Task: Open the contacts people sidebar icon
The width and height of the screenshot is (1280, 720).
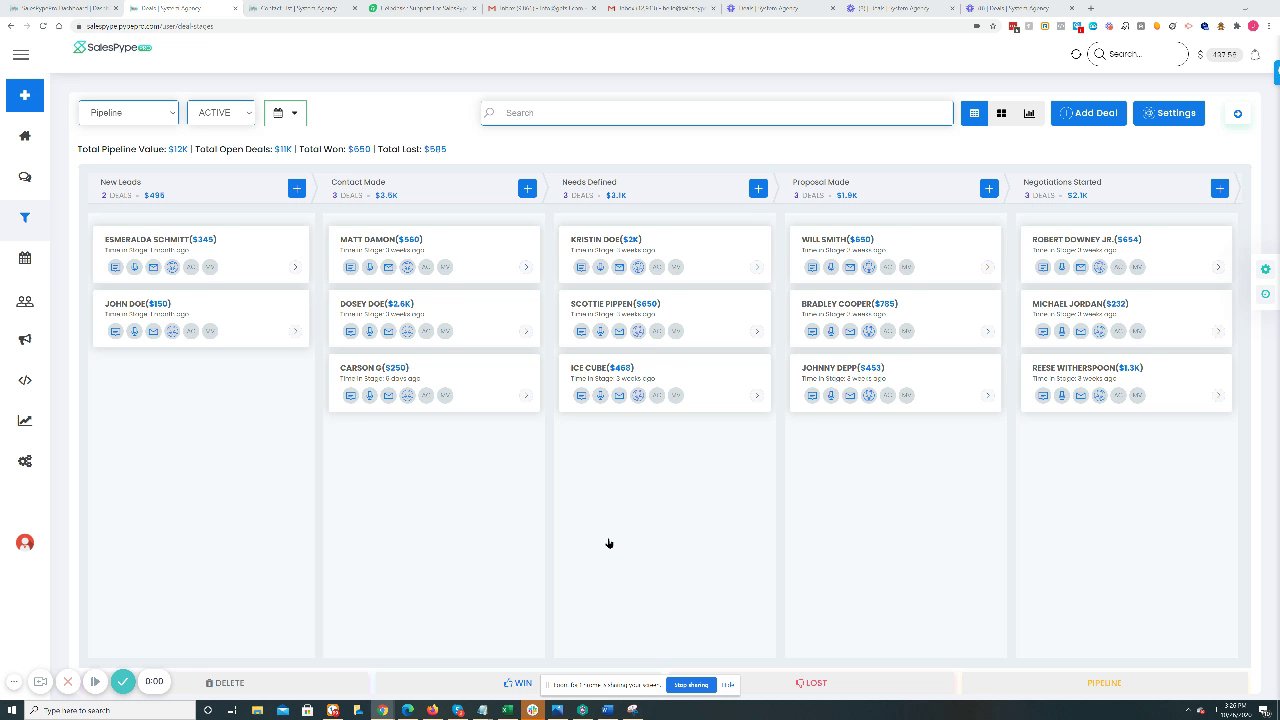Action: tap(25, 301)
